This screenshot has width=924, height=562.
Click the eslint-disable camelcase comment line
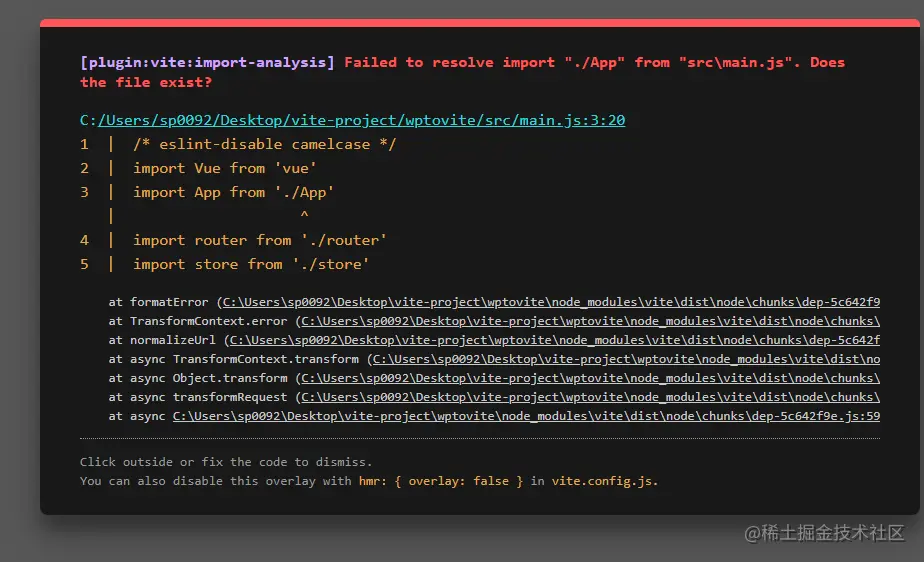265,144
